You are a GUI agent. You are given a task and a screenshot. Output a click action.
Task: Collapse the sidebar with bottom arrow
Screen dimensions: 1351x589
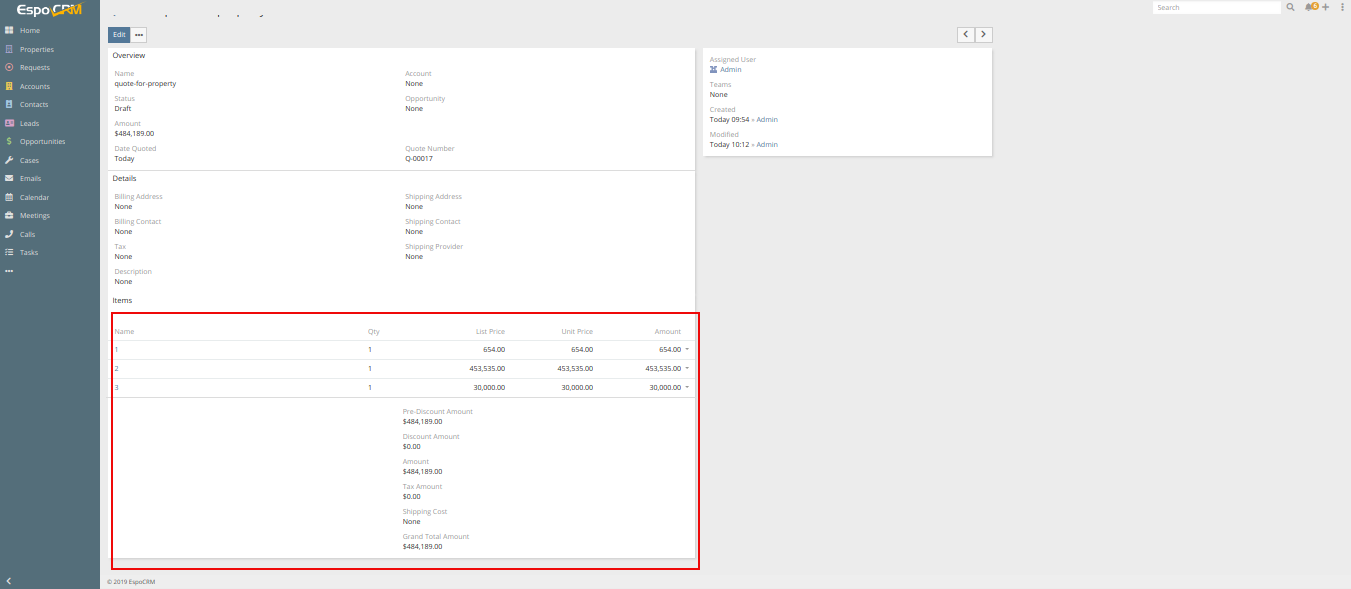[9, 581]
